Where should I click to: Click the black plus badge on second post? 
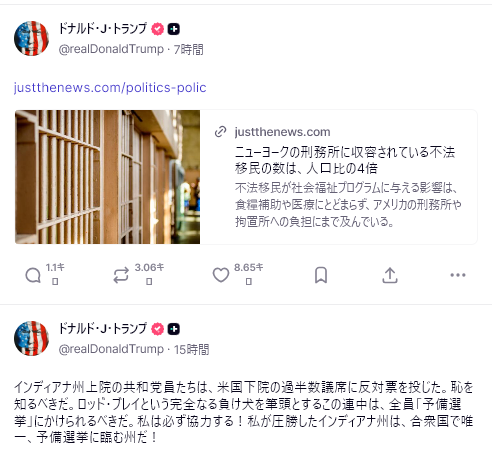tap(173, 329)
